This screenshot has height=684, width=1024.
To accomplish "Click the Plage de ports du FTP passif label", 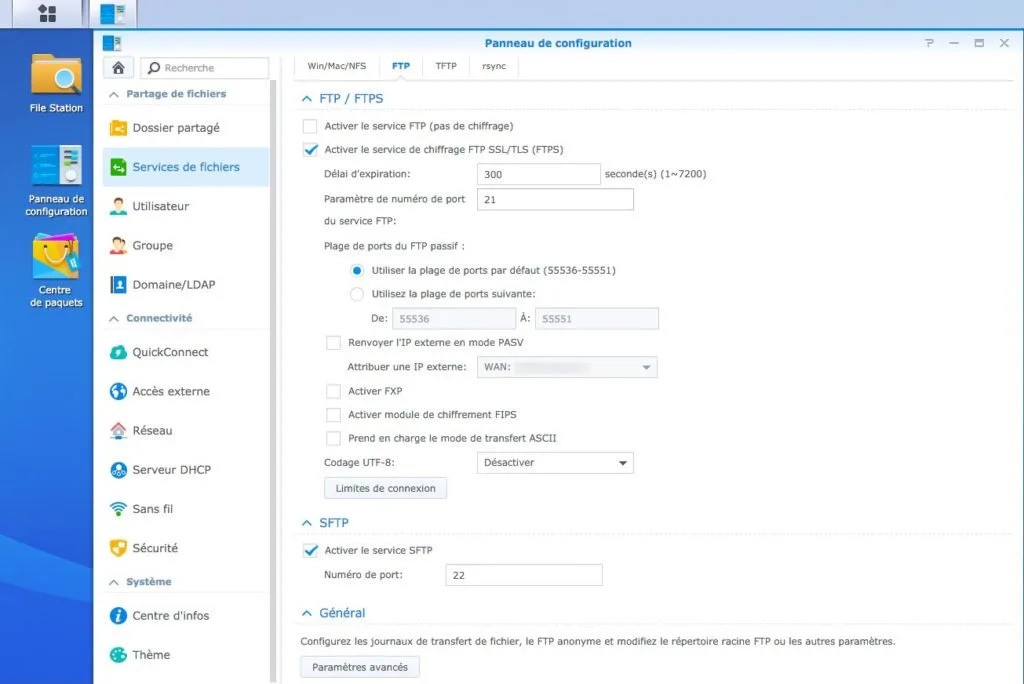I will (394, 246).
